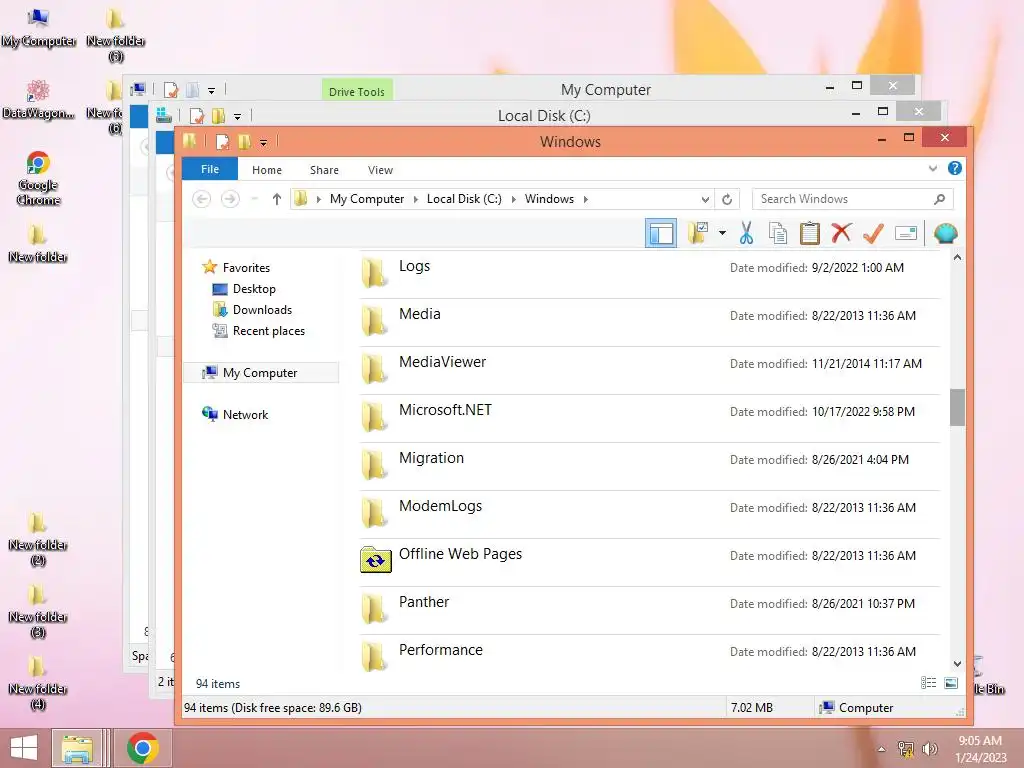Image resolution: width=1024 pixels, height=768 pixels.
Task: Switch to the Home ribbon tab
Action: (x=266, y=170)
